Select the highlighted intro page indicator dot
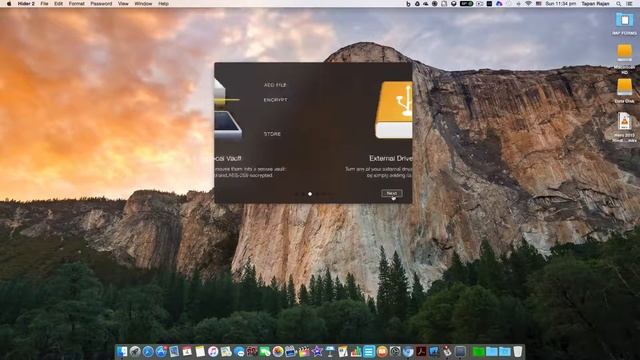The image size is (640, 360). click(x=310, y=194)
